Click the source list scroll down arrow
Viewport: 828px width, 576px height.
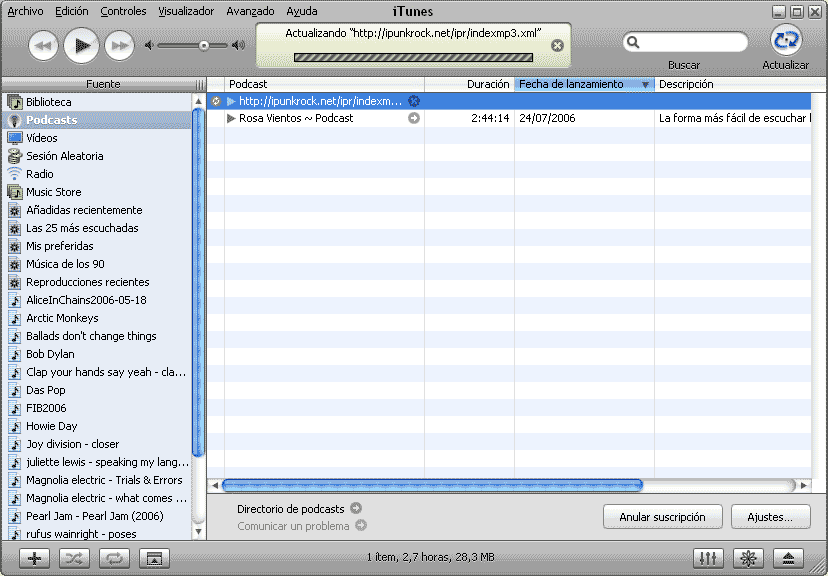[198, 532]
